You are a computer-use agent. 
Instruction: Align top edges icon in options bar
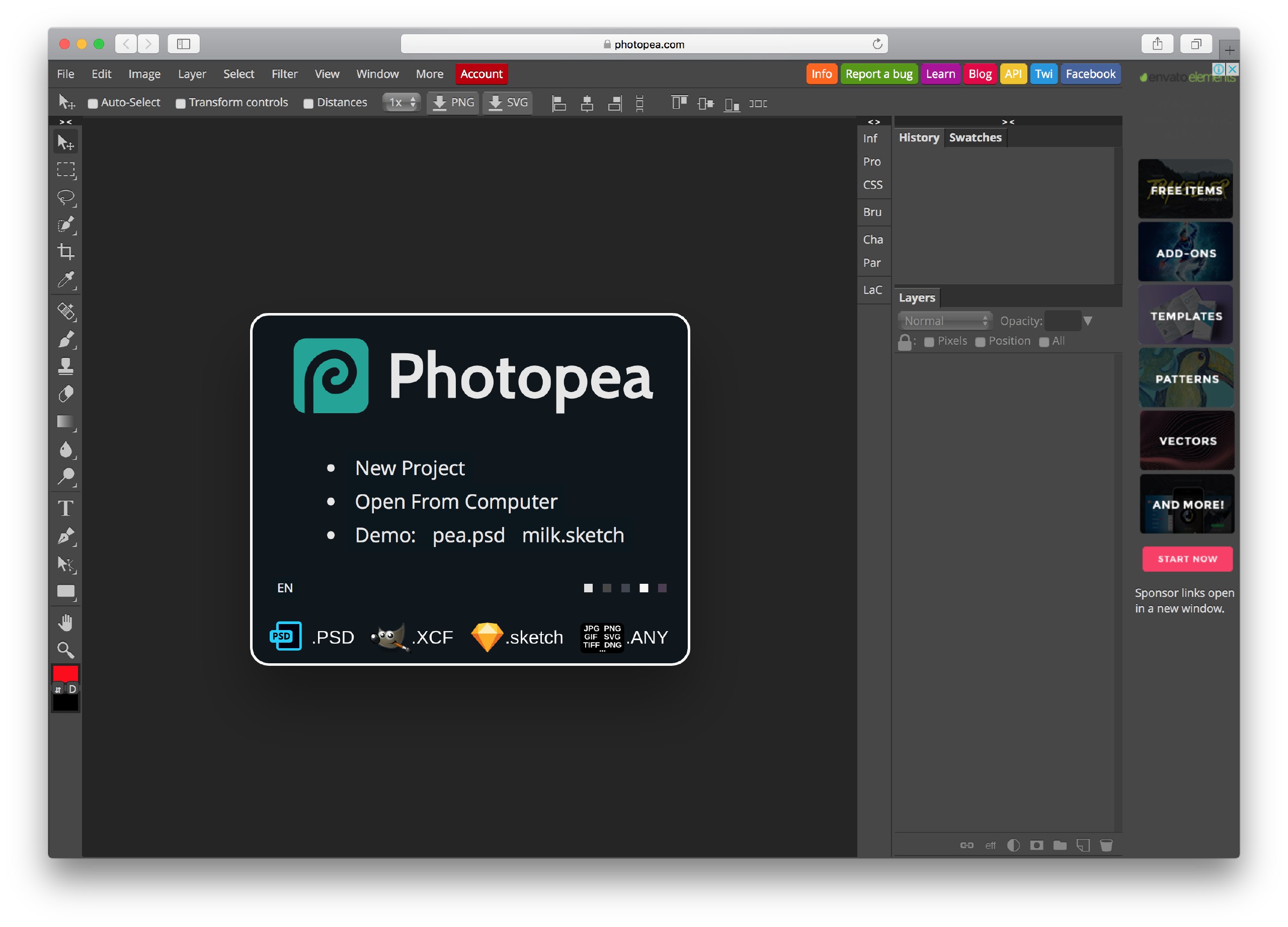(x=679, y=103)
